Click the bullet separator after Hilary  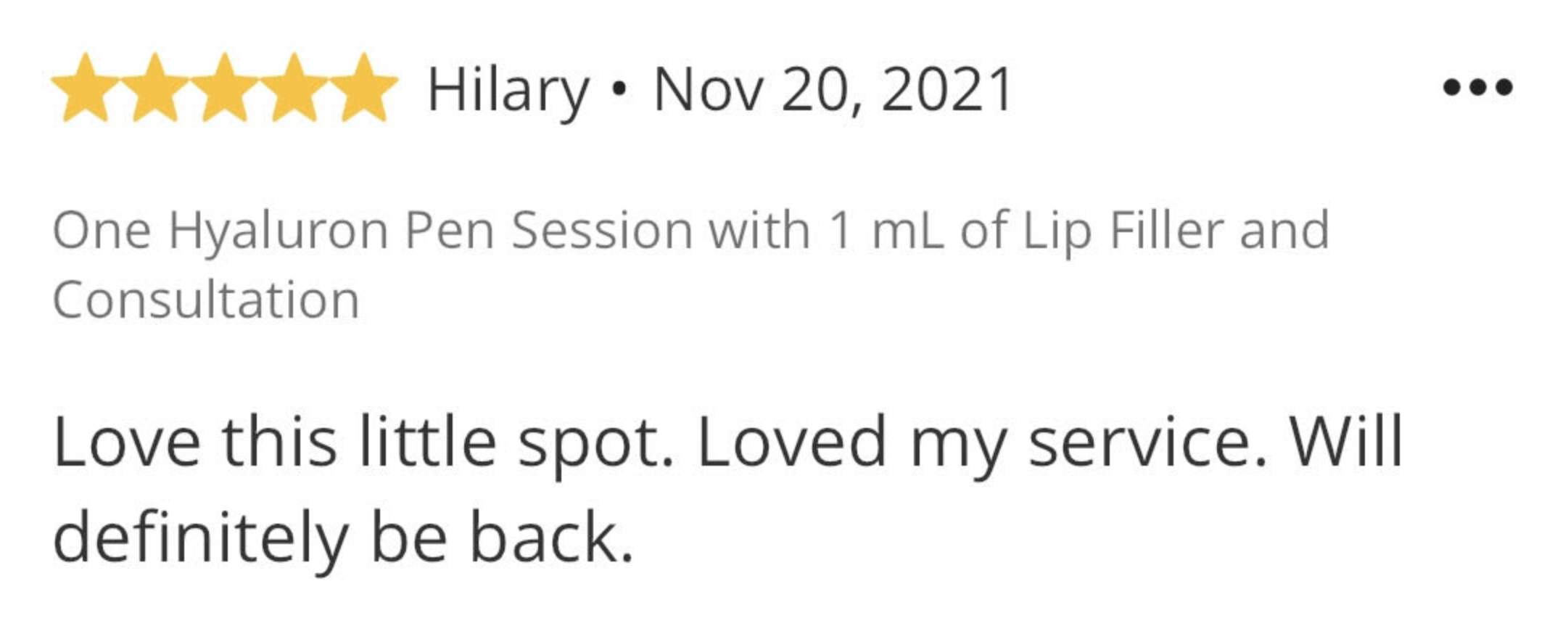coord(619,90)
